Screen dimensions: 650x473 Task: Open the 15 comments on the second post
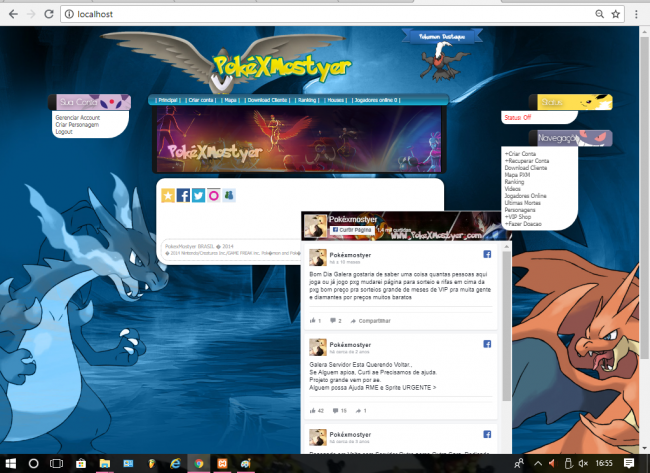(x=340, y=410)
